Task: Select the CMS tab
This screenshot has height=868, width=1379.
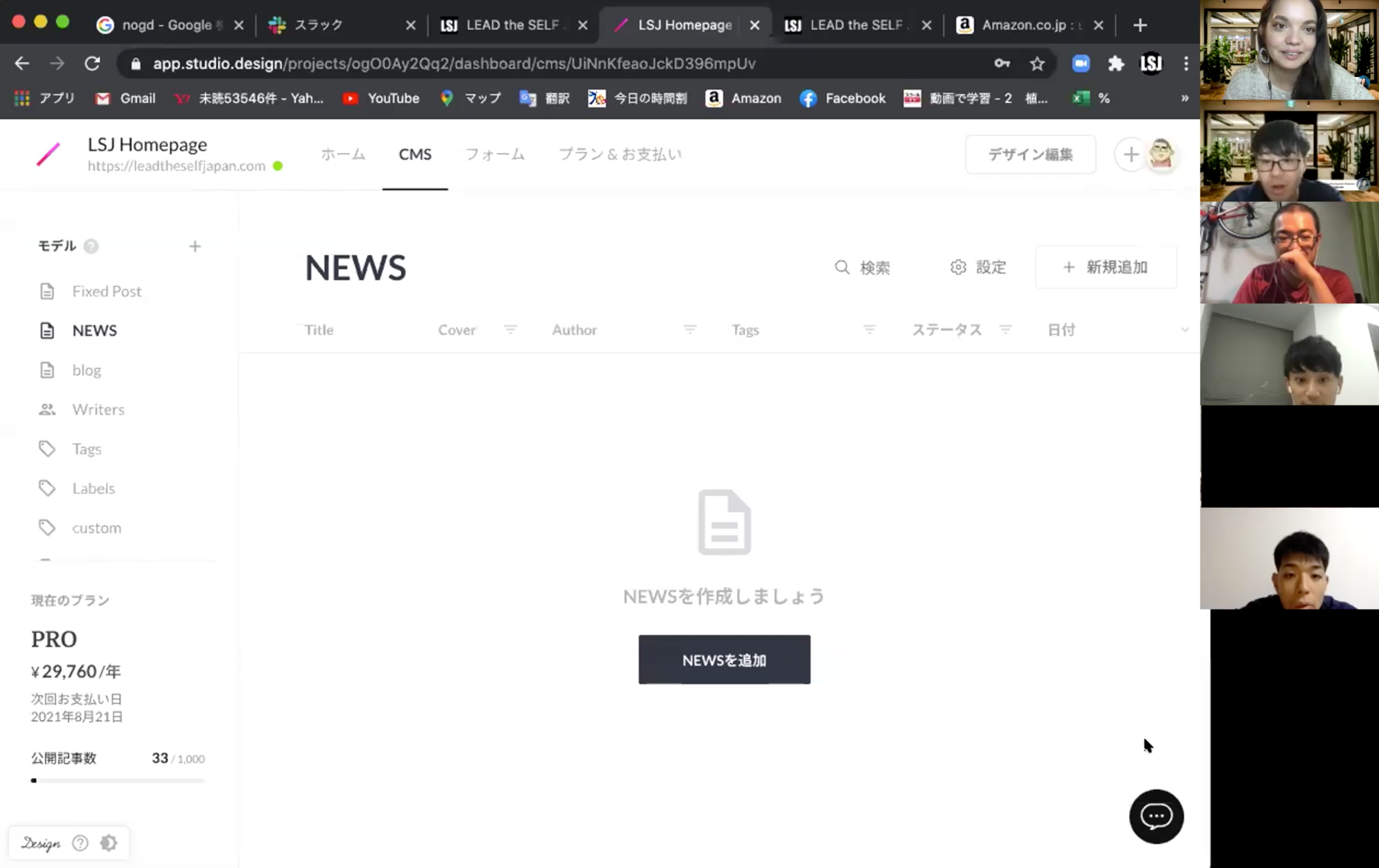Action: point(415,154)
